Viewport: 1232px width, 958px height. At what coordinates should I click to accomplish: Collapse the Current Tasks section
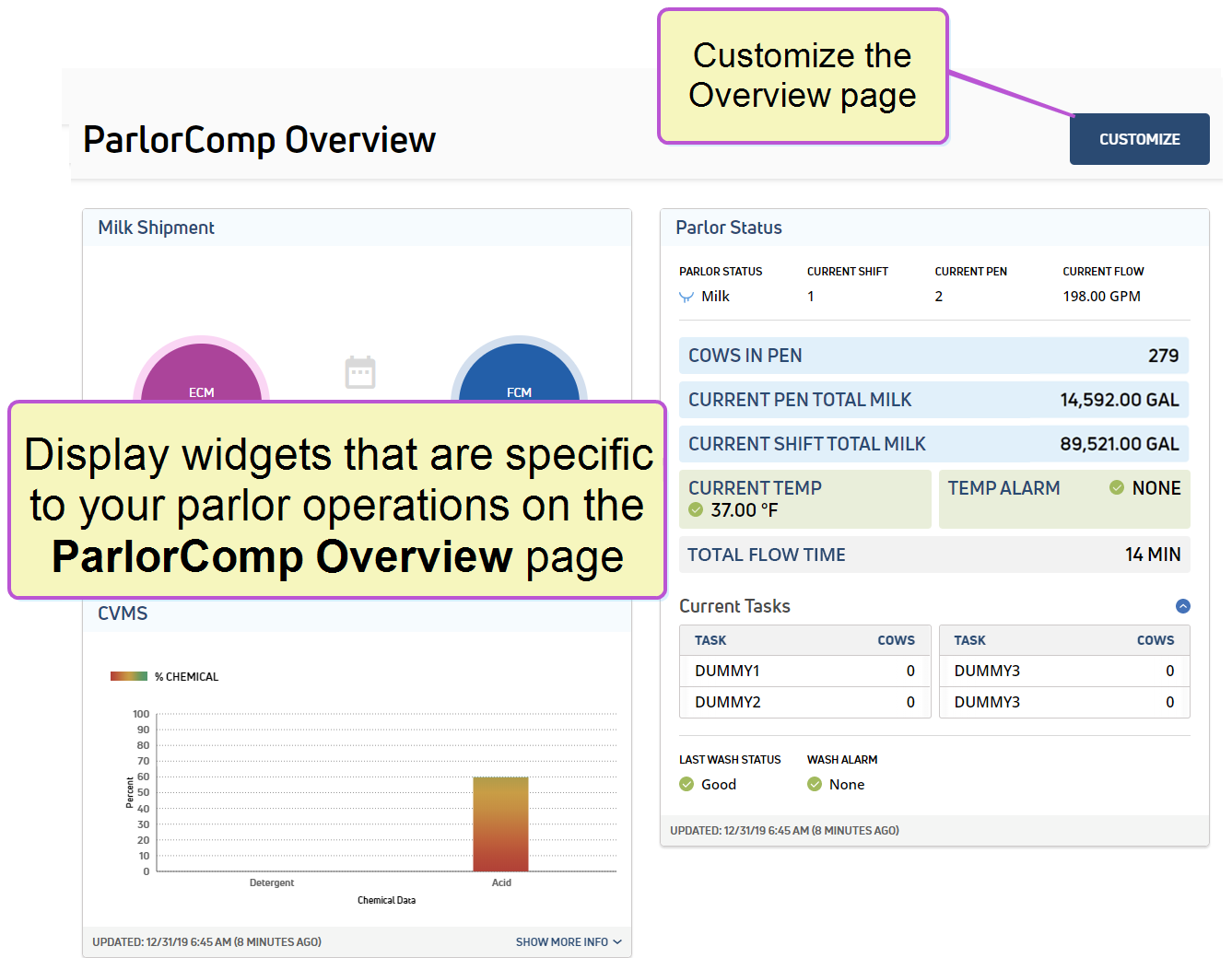[1183, 606]
